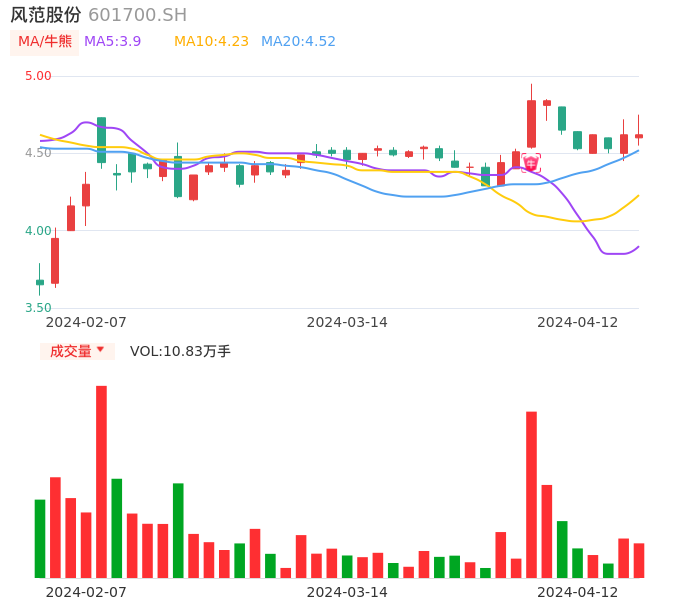Click the 风范股份 stock name
The width and height of the screenshot is (686, 606).
click(46, 15)
